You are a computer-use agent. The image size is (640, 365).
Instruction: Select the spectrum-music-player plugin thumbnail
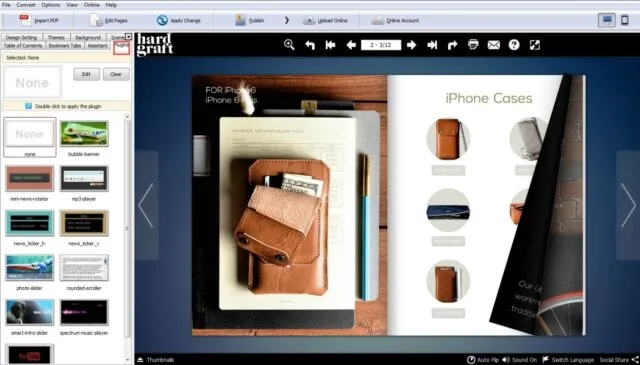(x=84, y=312)
